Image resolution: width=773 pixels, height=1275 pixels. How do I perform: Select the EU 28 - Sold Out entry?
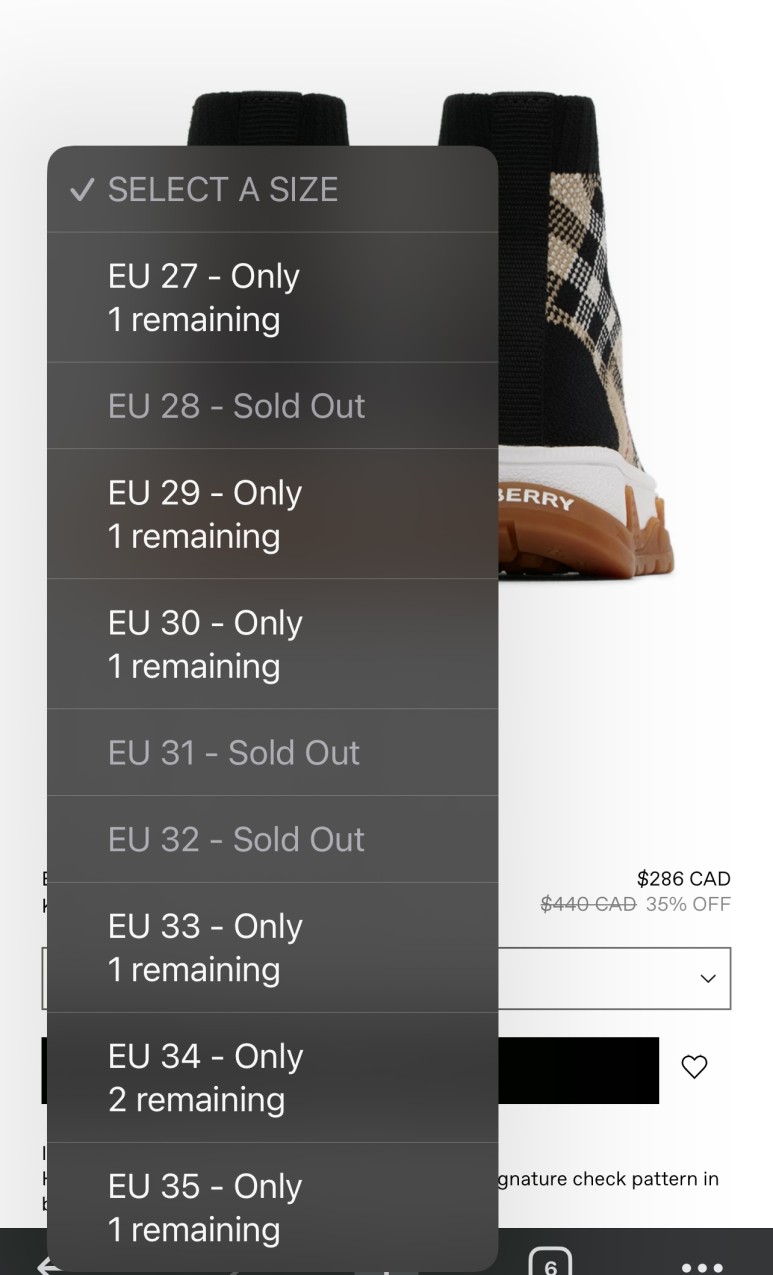click(x=272, y=406)
